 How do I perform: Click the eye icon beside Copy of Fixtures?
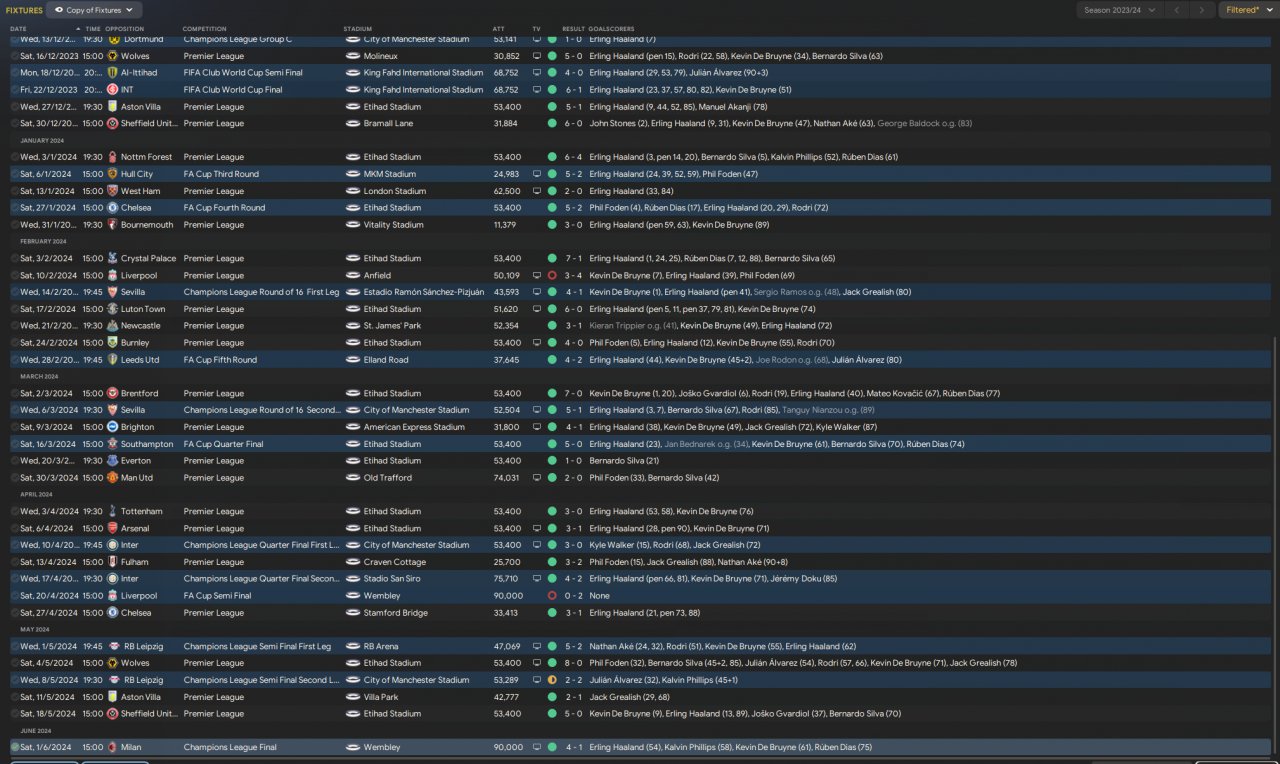coord(59,10)
